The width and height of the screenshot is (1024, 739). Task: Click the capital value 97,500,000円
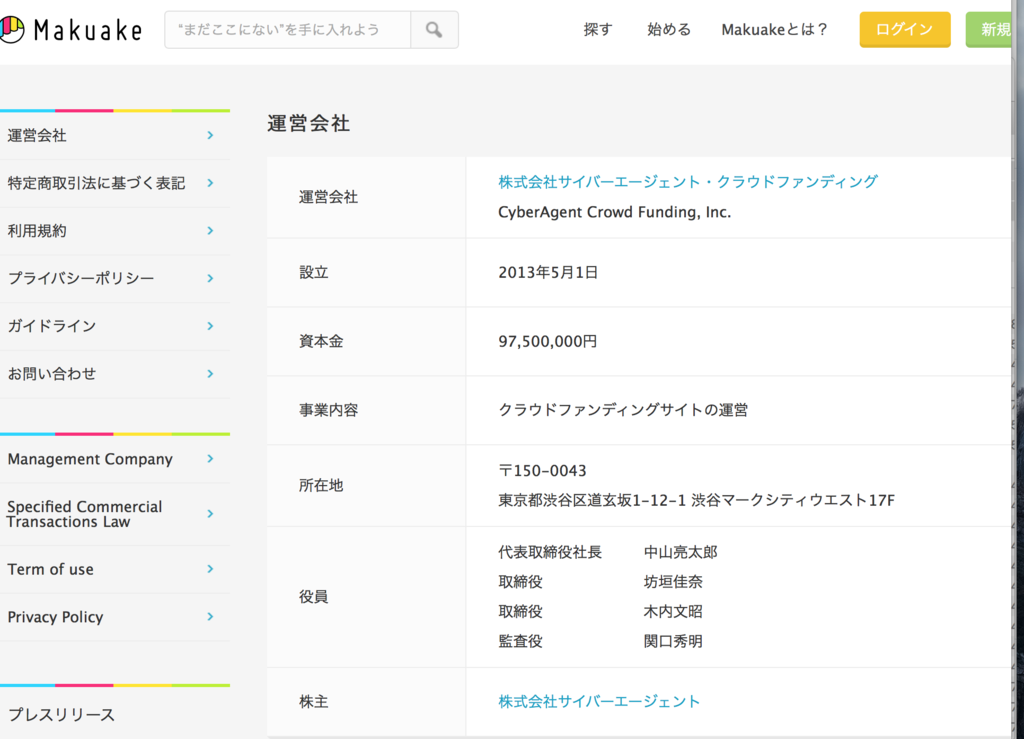click(547, 341)
